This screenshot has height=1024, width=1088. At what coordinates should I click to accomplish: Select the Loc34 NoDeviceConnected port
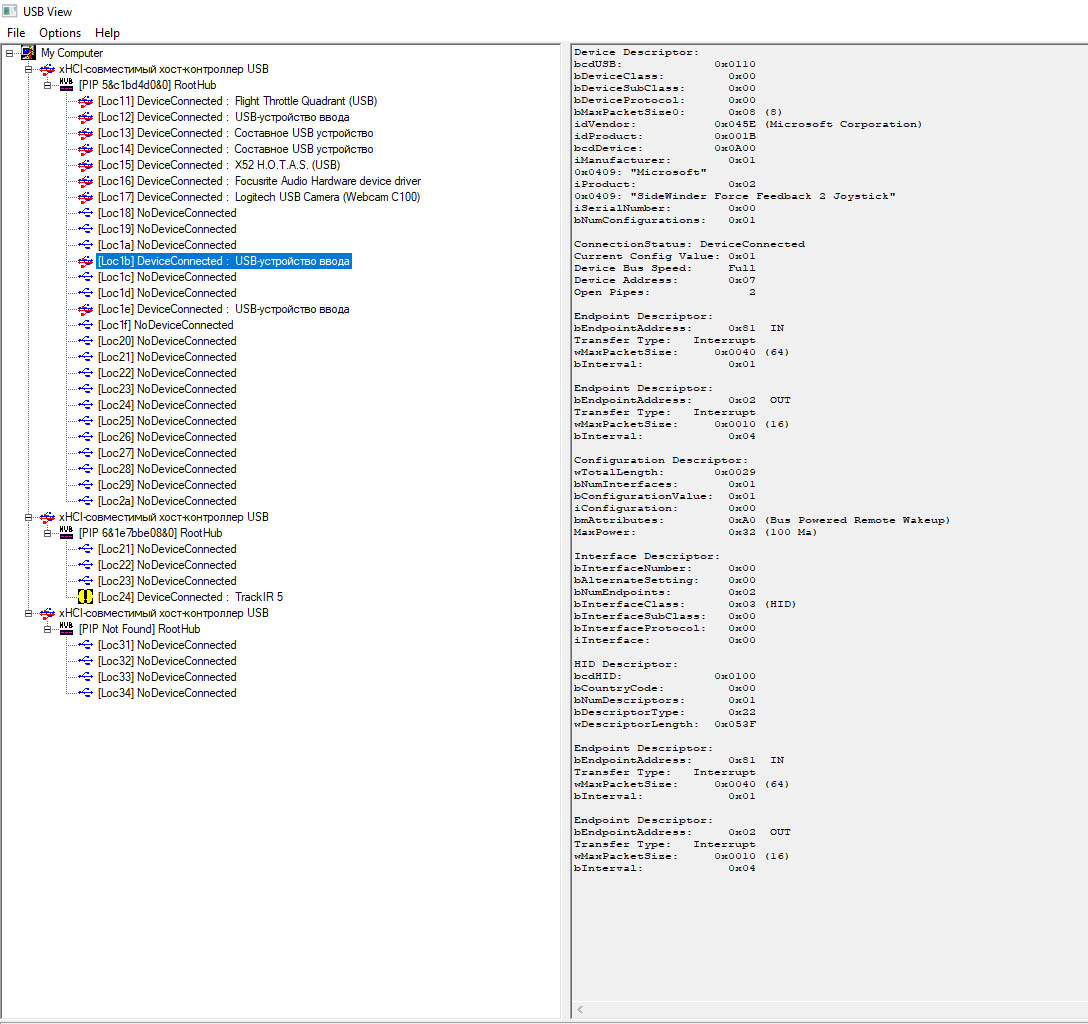[167, 693]
